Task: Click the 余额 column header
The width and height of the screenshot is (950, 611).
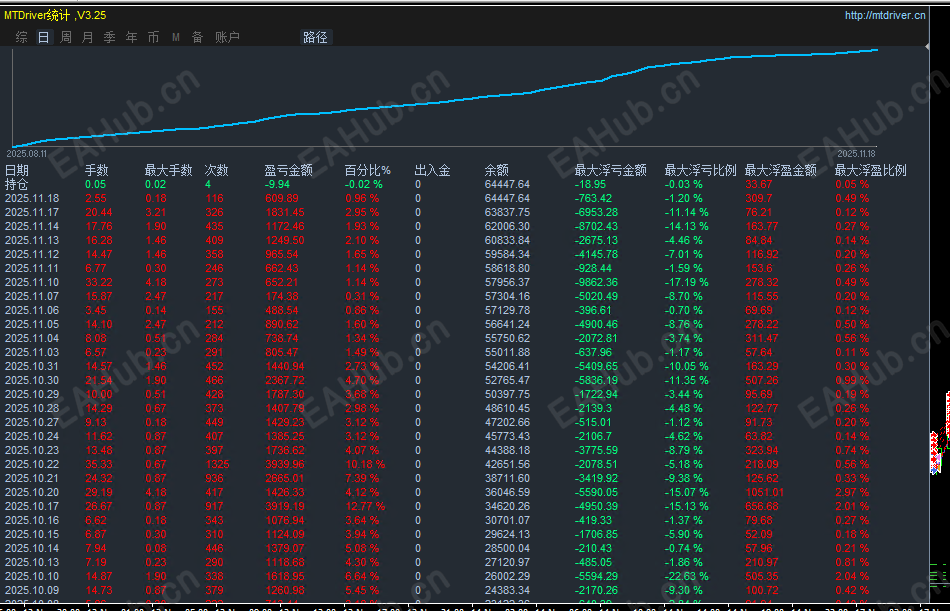Action: [496, 170]
